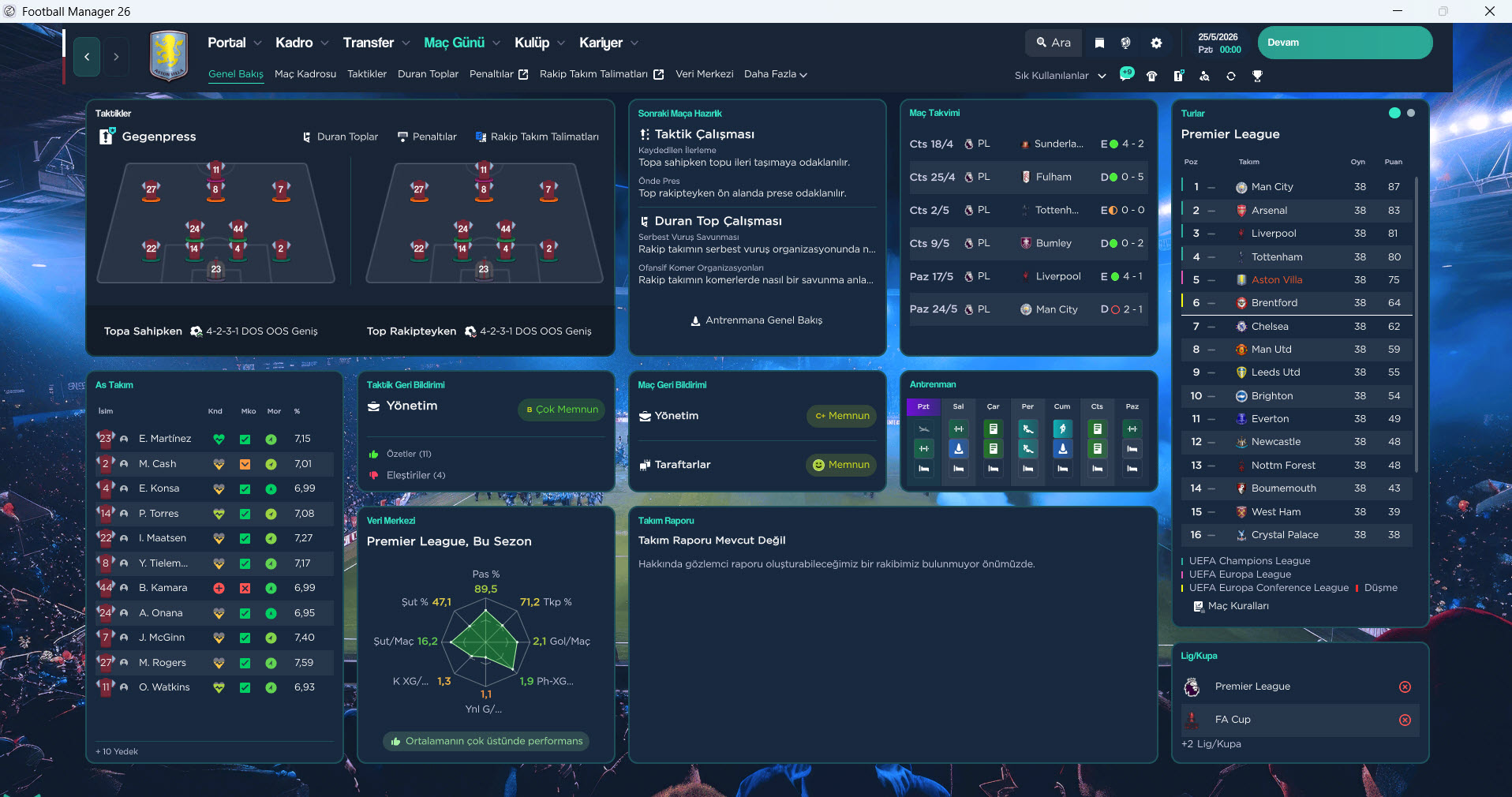
Task: Open the Veri Merkezi tab
Action: [x=704, y=74]
